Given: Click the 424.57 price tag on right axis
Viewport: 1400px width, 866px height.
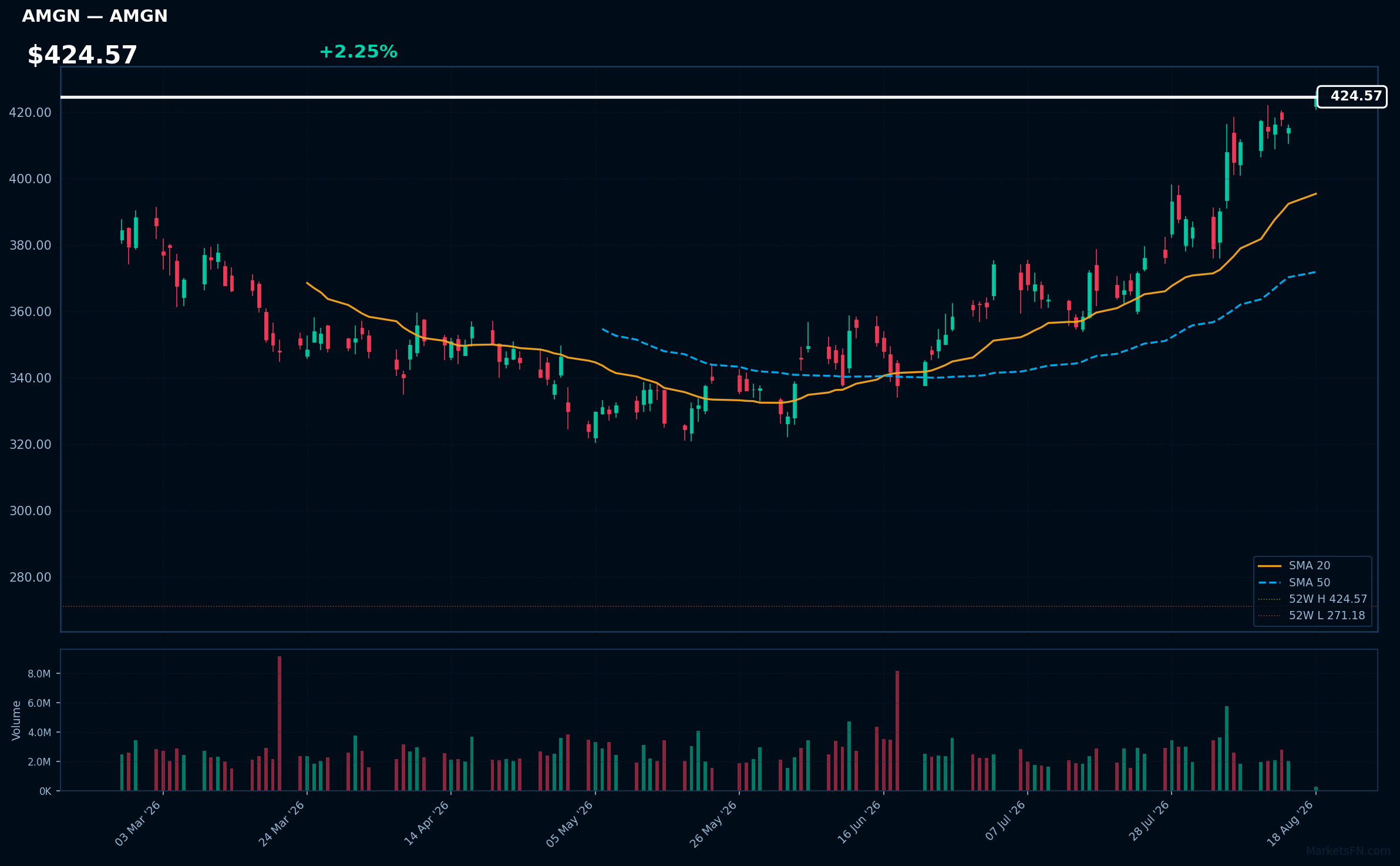Looking at the screenshot, I should [1352, 96].
